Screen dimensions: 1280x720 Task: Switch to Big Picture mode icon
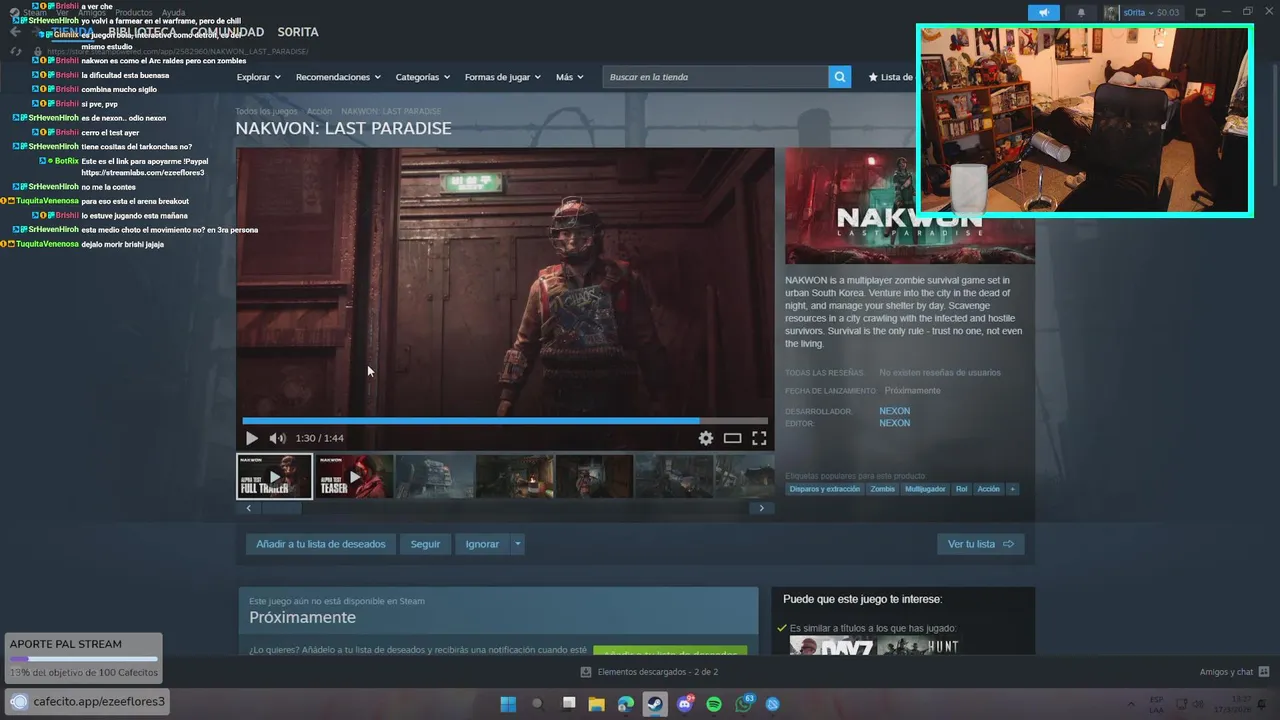click(x=1201, y=12)
